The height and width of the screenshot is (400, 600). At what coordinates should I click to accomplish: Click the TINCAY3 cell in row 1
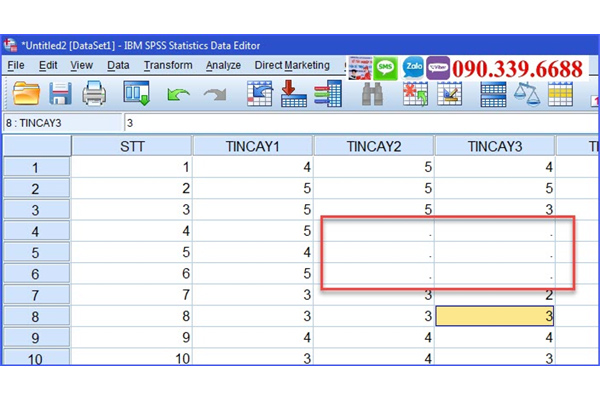[x=495, y=167]
